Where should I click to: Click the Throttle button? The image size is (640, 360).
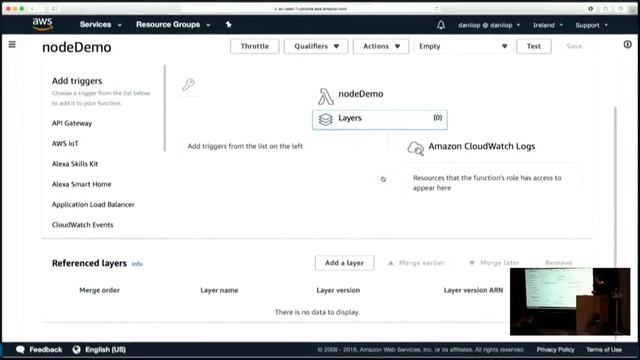click(x=255, y=46)
